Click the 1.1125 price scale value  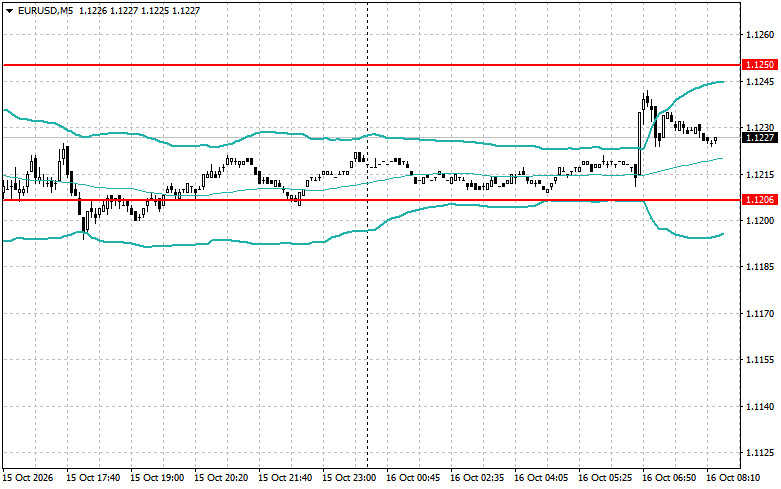[760, 453]
